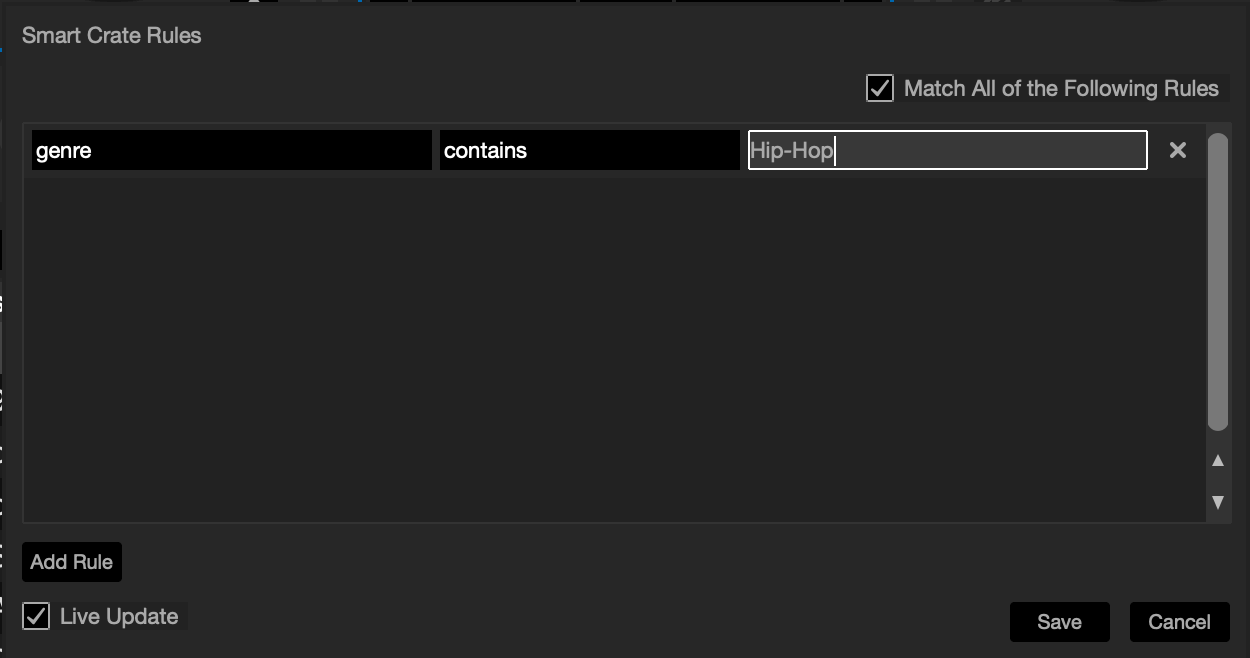
Task: Save the smart crate rules
Action: click(1059, 622)
